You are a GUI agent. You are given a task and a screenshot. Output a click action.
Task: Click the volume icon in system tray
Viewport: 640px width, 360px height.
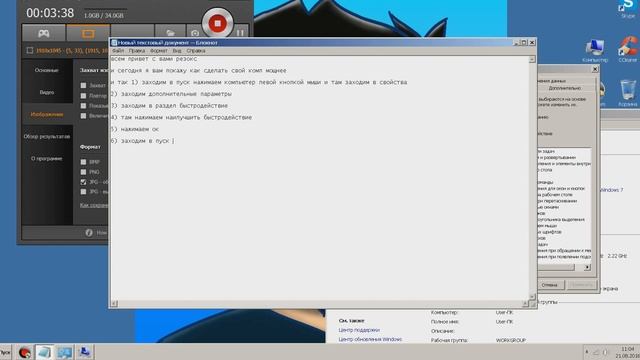(x=605, y=352)
